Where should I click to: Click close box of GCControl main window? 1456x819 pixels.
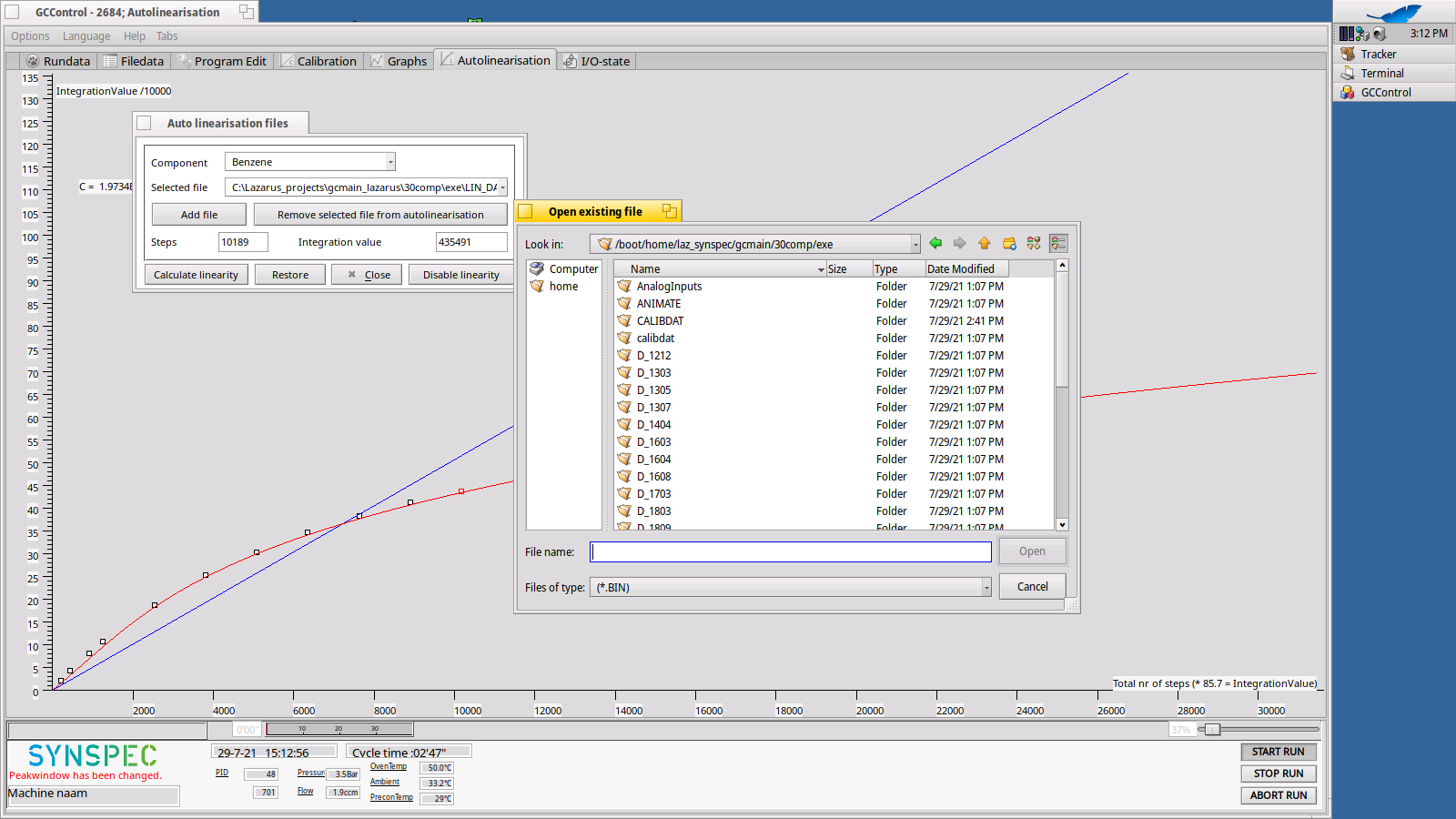12,12
